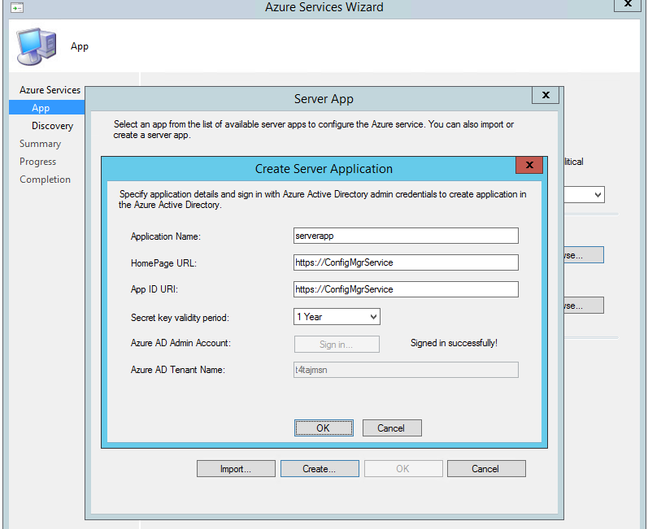Click the Server App dialog title
This screenshot has height=529, width=648.
324,99
